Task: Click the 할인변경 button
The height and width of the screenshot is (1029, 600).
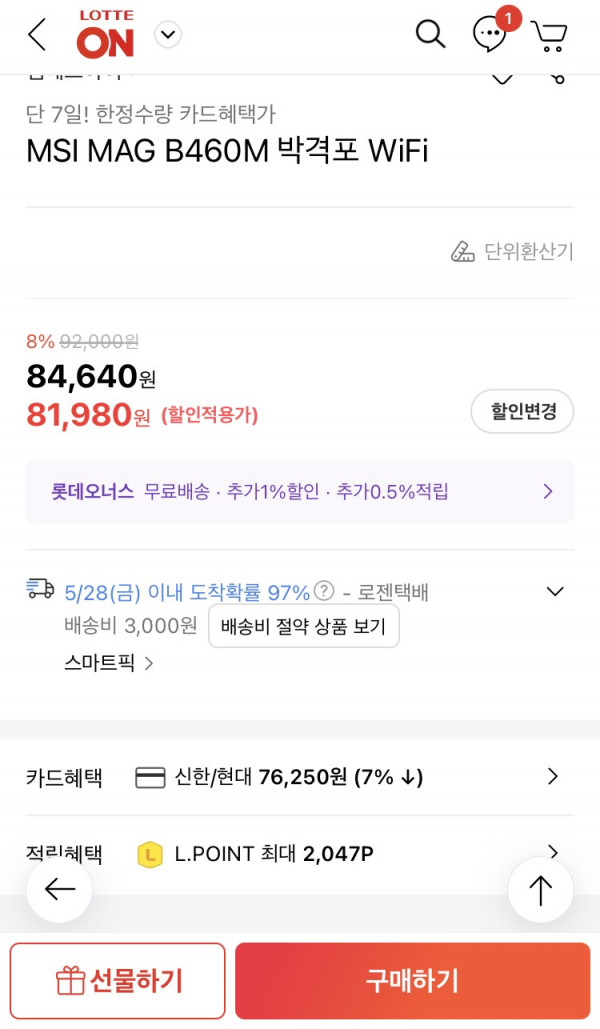Action: tap(523, 411)
